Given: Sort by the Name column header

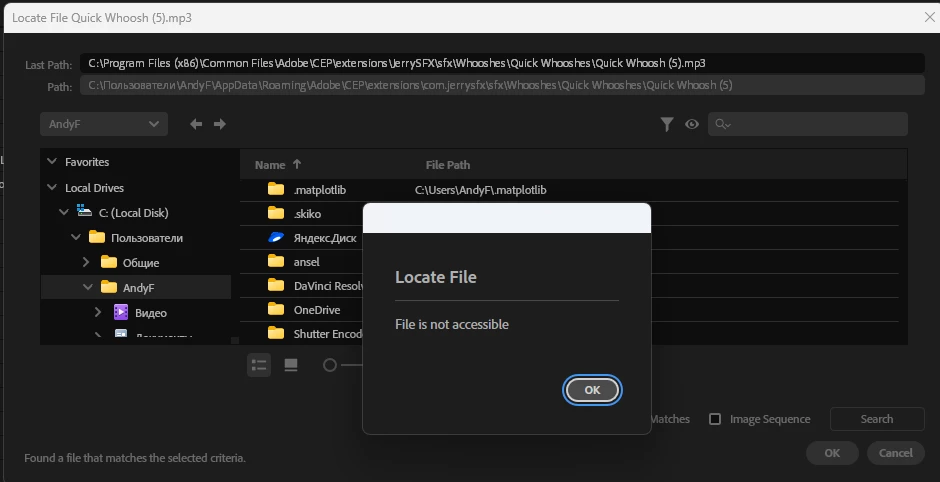Looking at the screenshot, I should (x=270, y=165).
